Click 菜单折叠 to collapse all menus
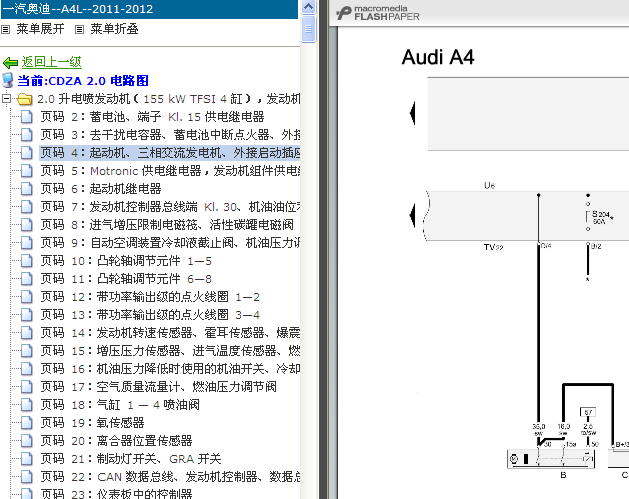629x499 pixels. pos(114,29)
